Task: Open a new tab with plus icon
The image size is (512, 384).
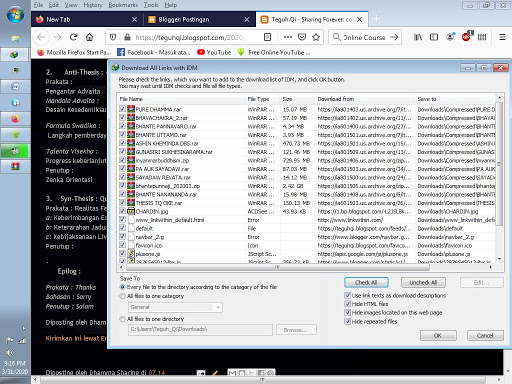Action: click(x=377, y=19)
